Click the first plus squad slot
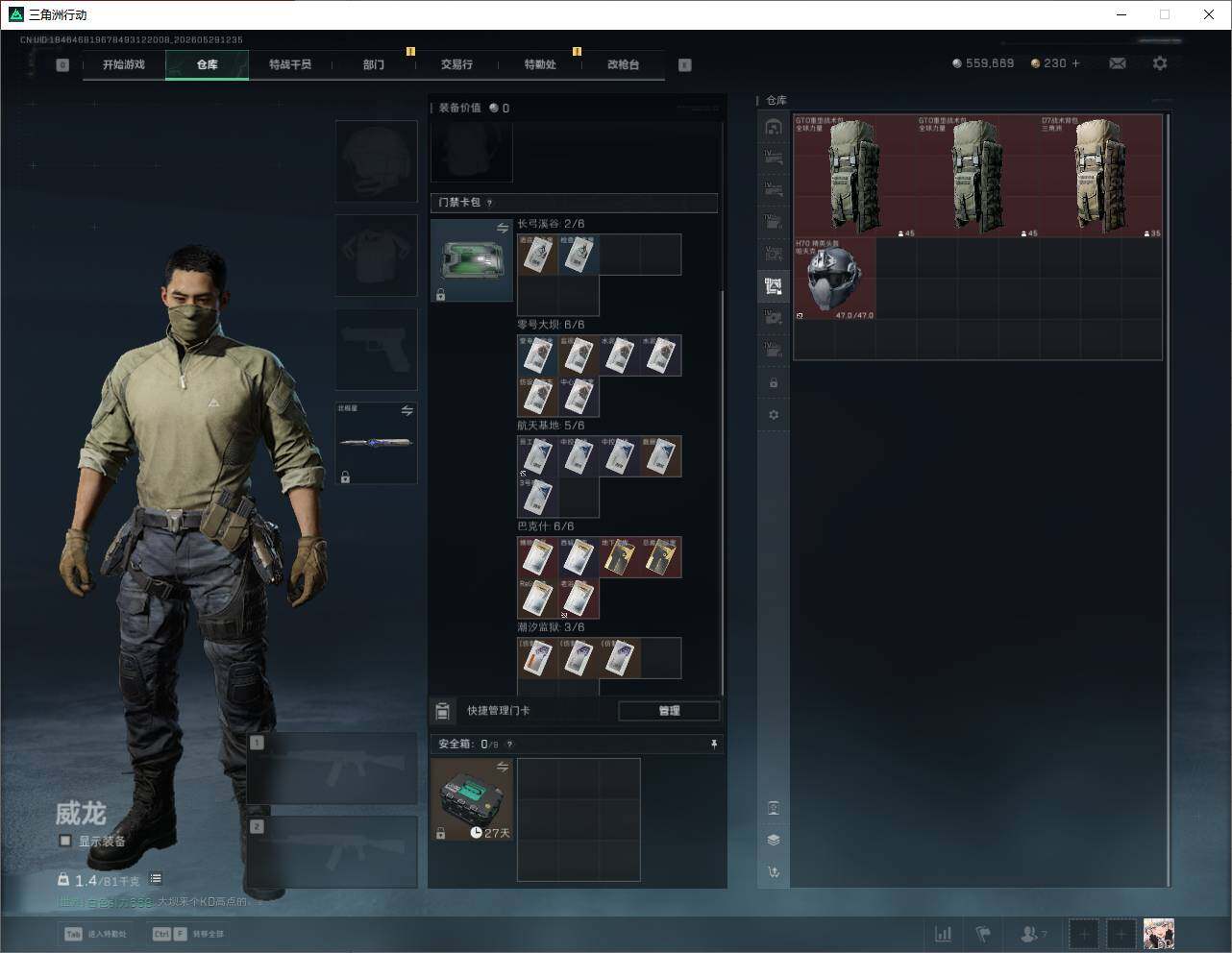1232x953 pixels. (1083, 934)
